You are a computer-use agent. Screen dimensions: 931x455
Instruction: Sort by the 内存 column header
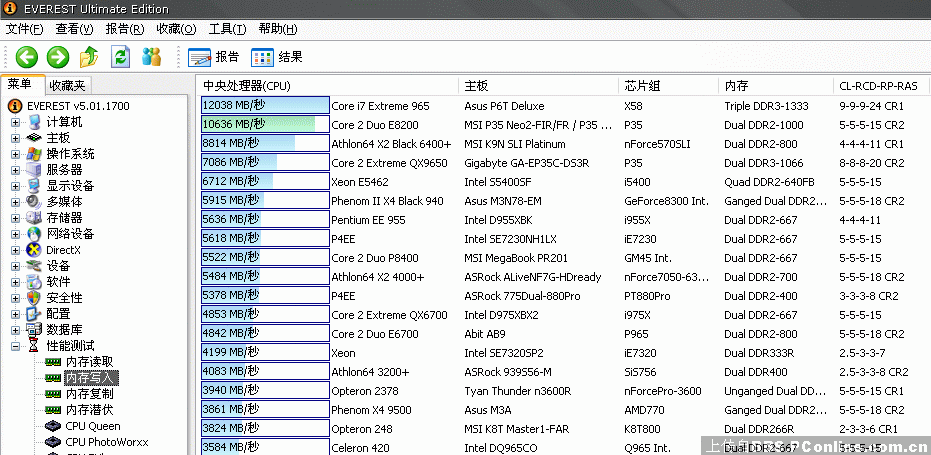point(776,86)
